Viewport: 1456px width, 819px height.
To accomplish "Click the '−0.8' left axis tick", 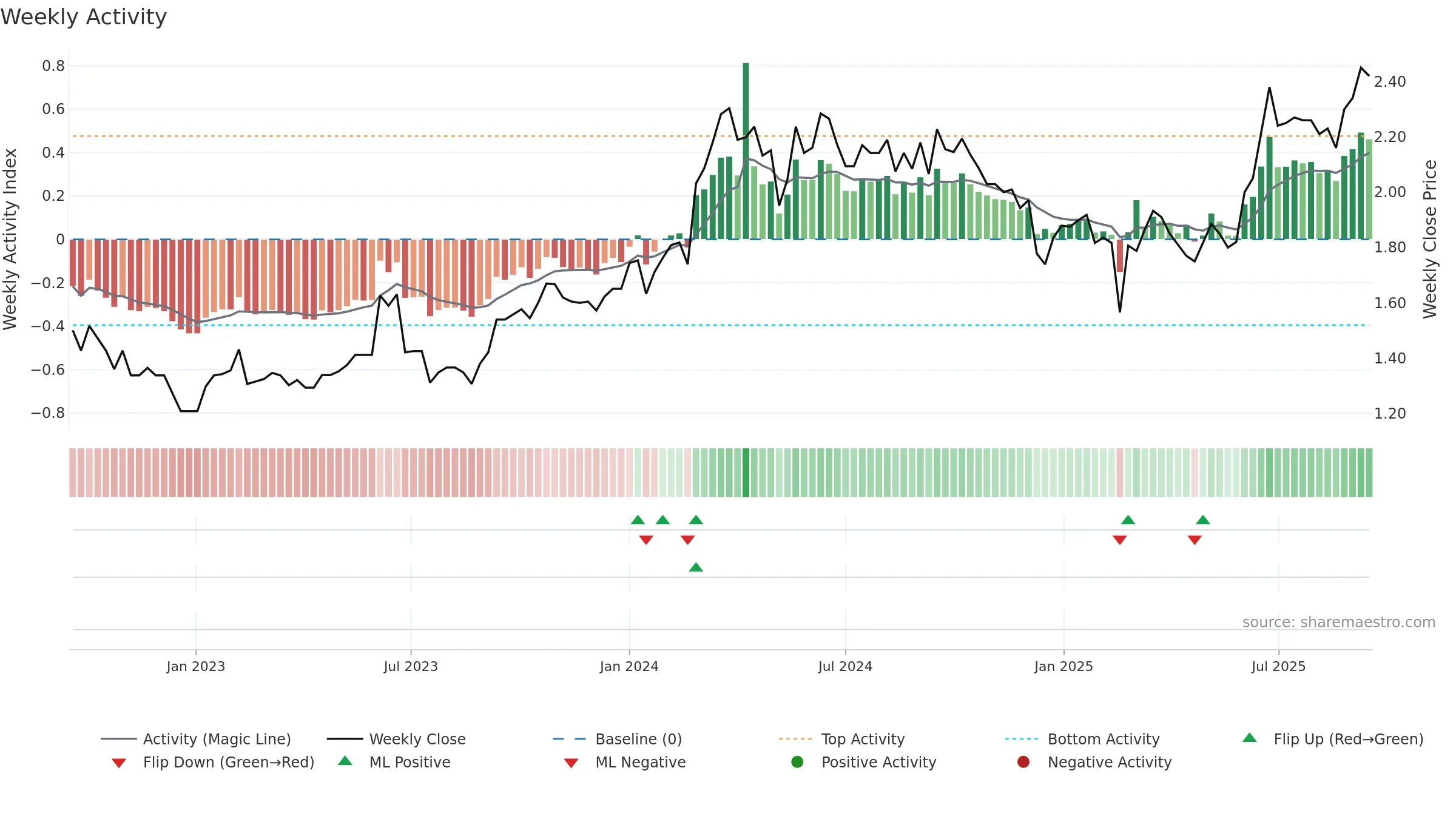I will coord(48,413).
